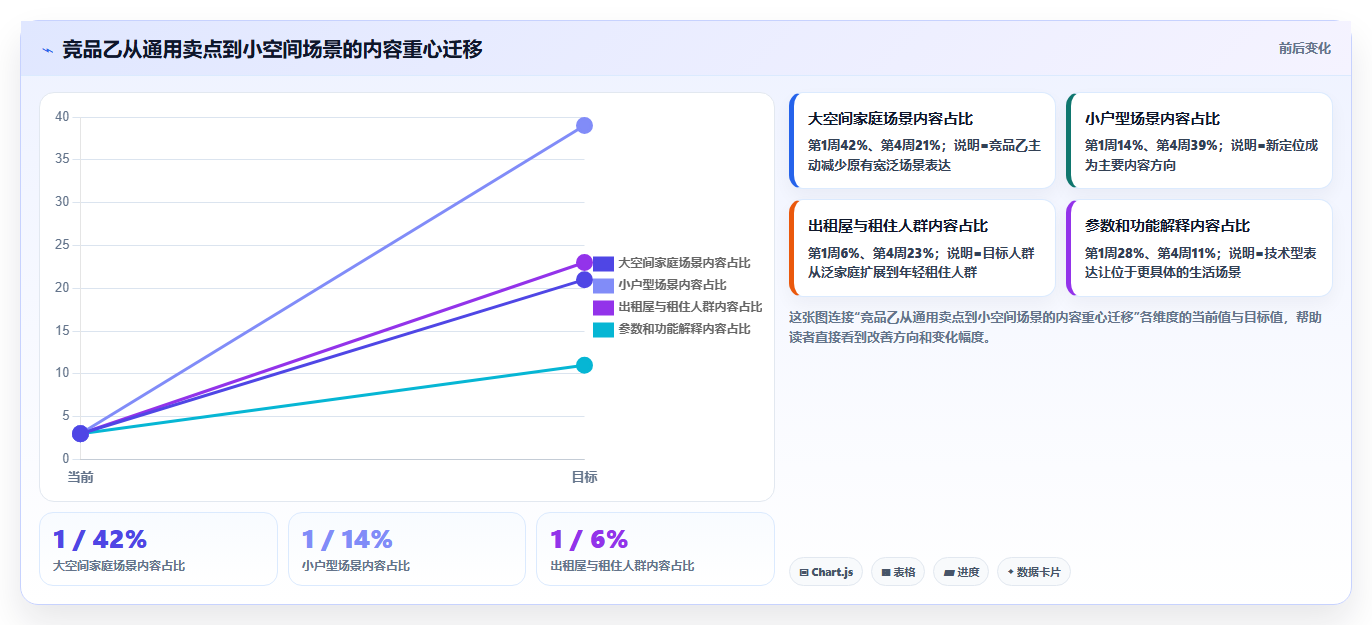Click the 表格 tag chip
Screen dimensions: 1372x625
click(x=898, y=572)
